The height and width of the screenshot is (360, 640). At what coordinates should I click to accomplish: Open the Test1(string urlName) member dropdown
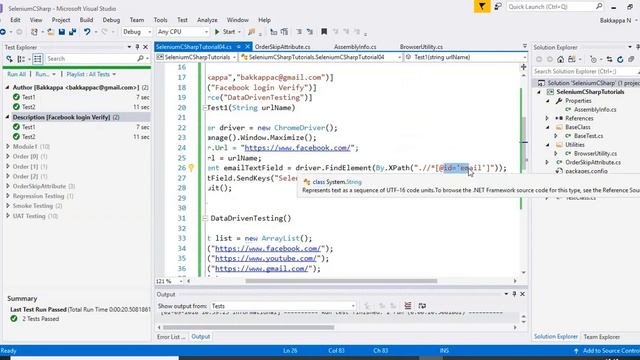coord(465,57)
